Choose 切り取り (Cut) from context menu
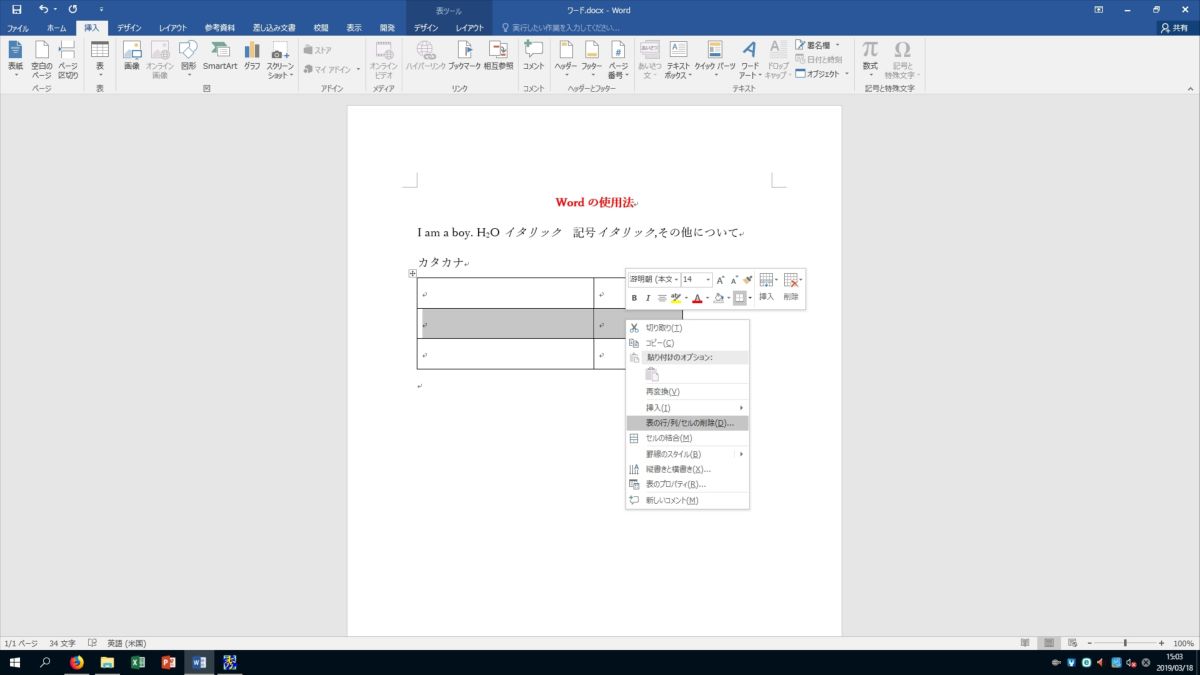Screen dimensions: 1200x675 [687, 327]
